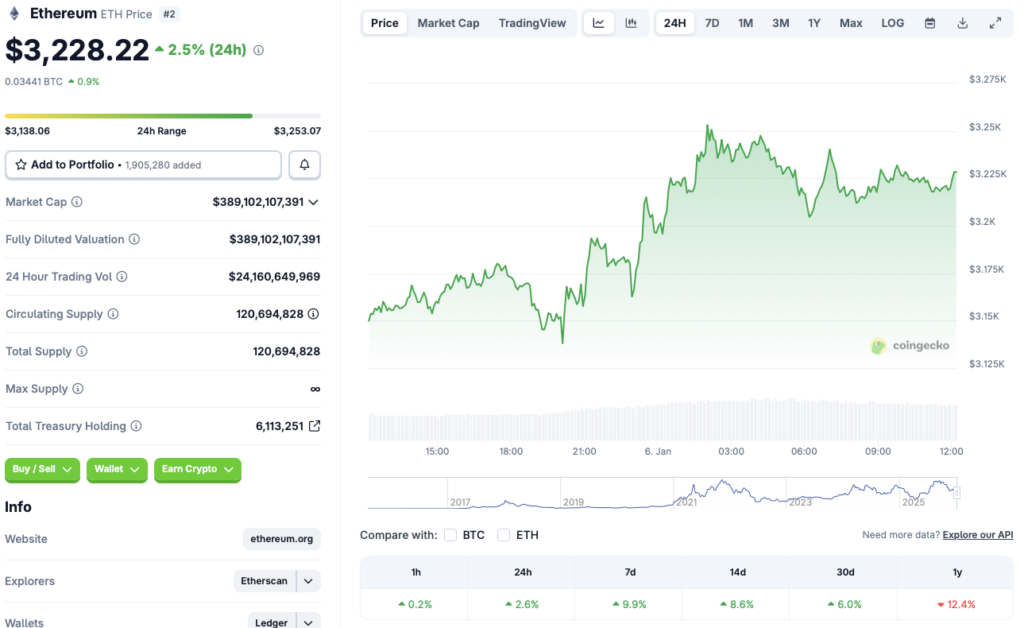Viewport: 1024px width, 628px height.
Task: Switch to the TradingView tab
Action: pyautogui.click(x=533, y=22)
